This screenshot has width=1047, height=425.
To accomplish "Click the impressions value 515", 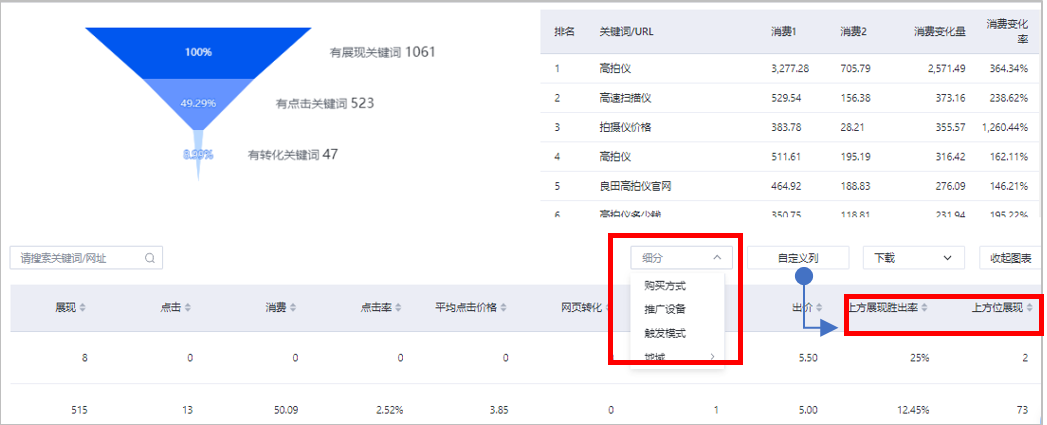I will pyautogui.click(x=78, y=409).
